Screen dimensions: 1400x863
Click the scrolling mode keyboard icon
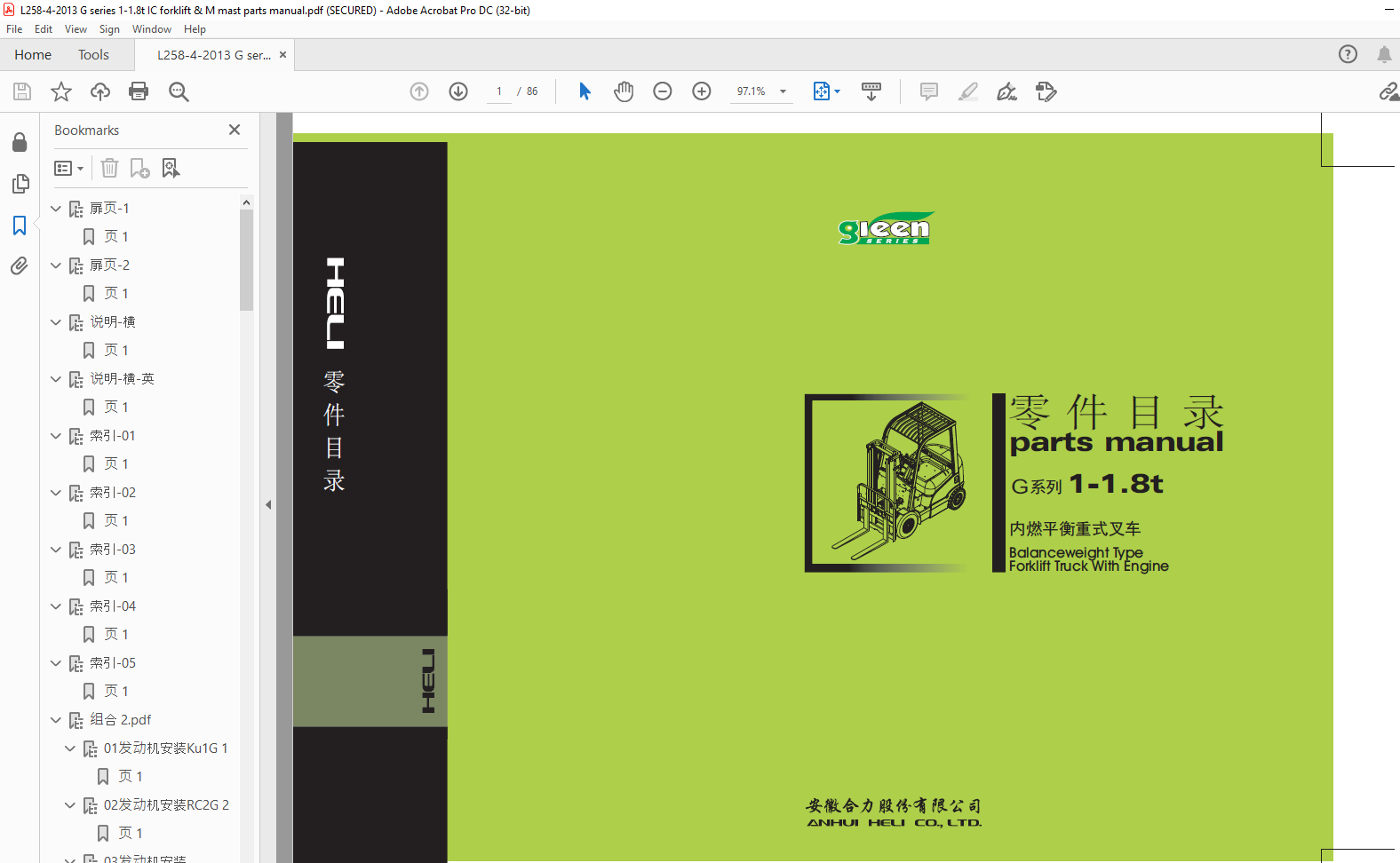(x=871, y=91)
